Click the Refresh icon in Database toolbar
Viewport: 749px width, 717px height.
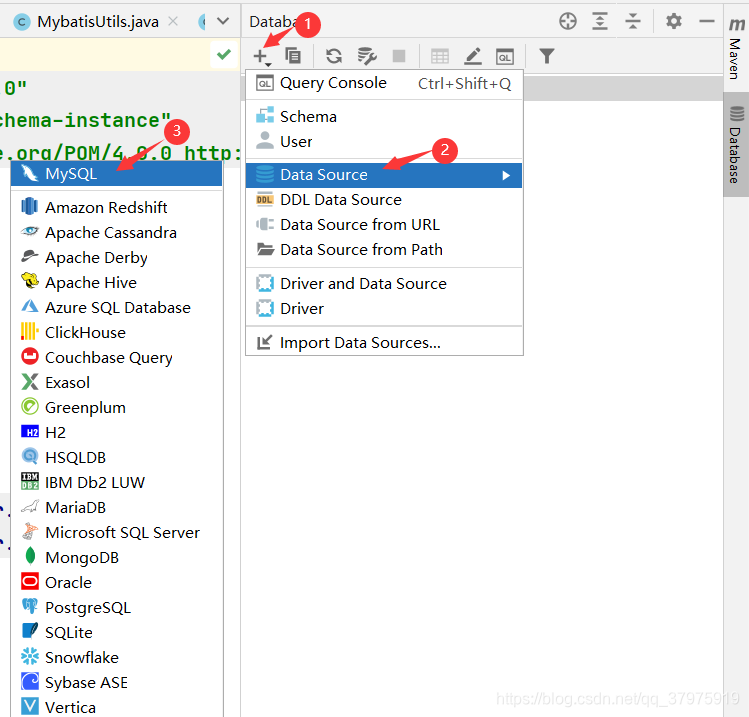tap(334, 56)
